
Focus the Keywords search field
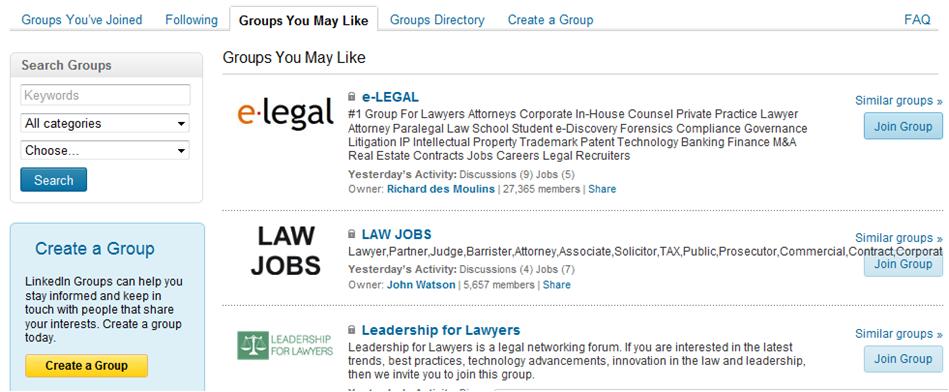(105, 96)
